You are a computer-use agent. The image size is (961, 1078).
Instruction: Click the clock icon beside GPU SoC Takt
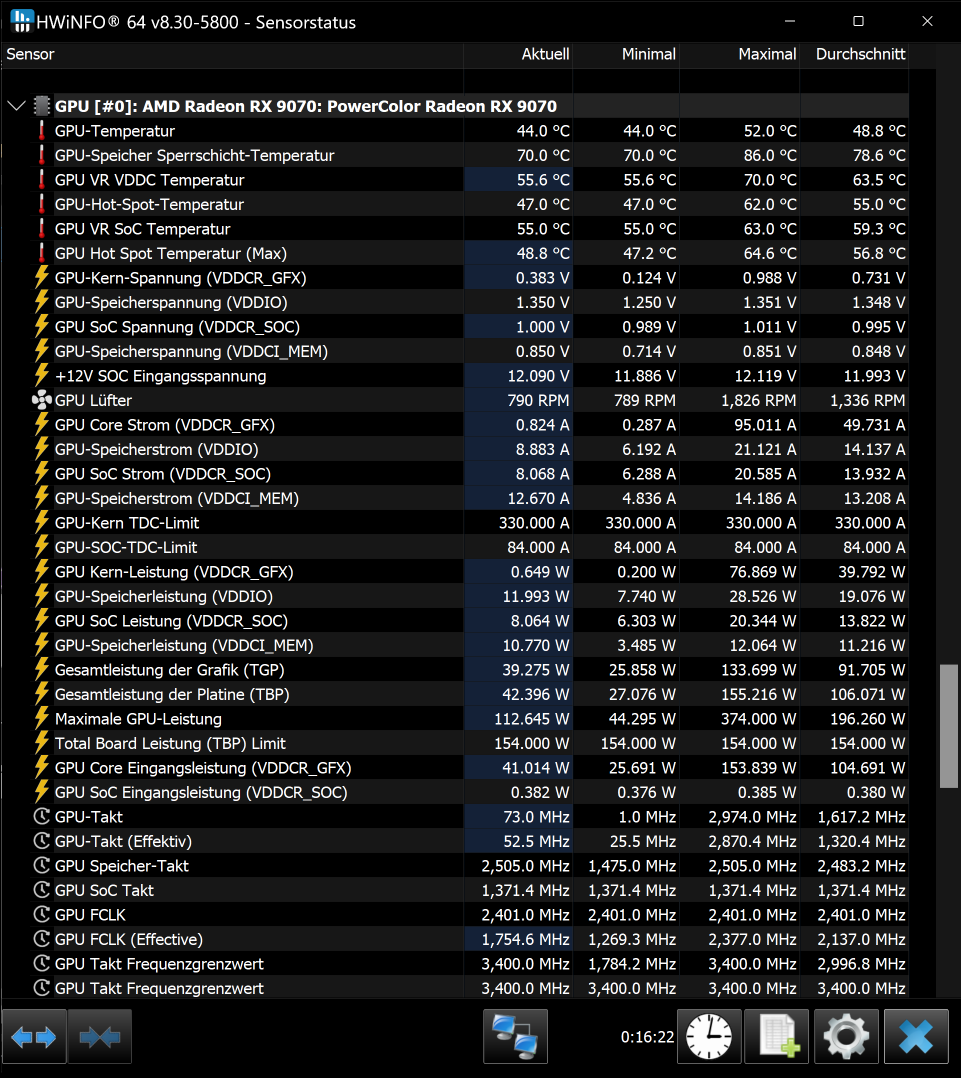tap(42, 890)
